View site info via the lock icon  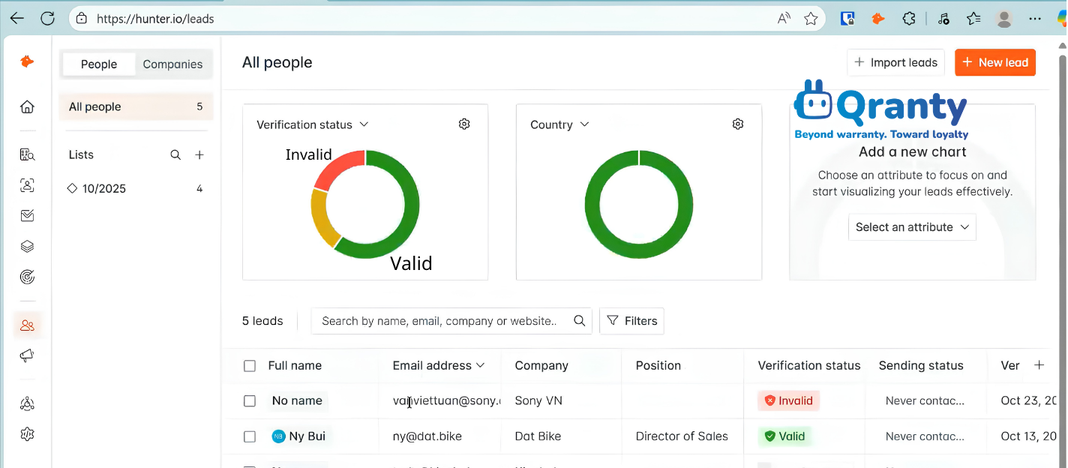tap(81, 19)
